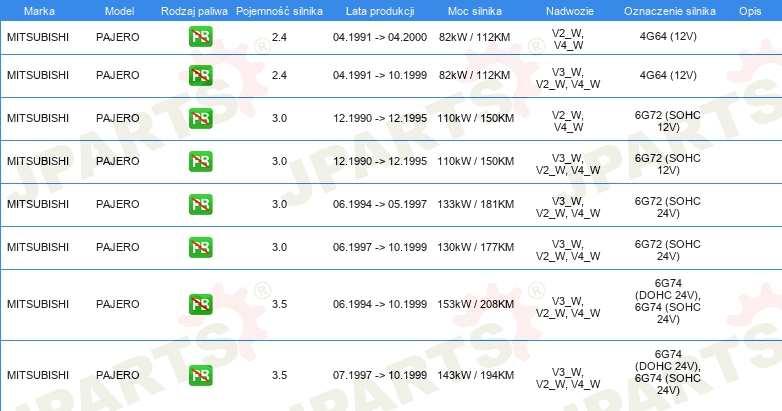Click 4G64 (12V) in row ending 04.2000
The width and height of the screenshot is (782, 411).
coord(668,36)
